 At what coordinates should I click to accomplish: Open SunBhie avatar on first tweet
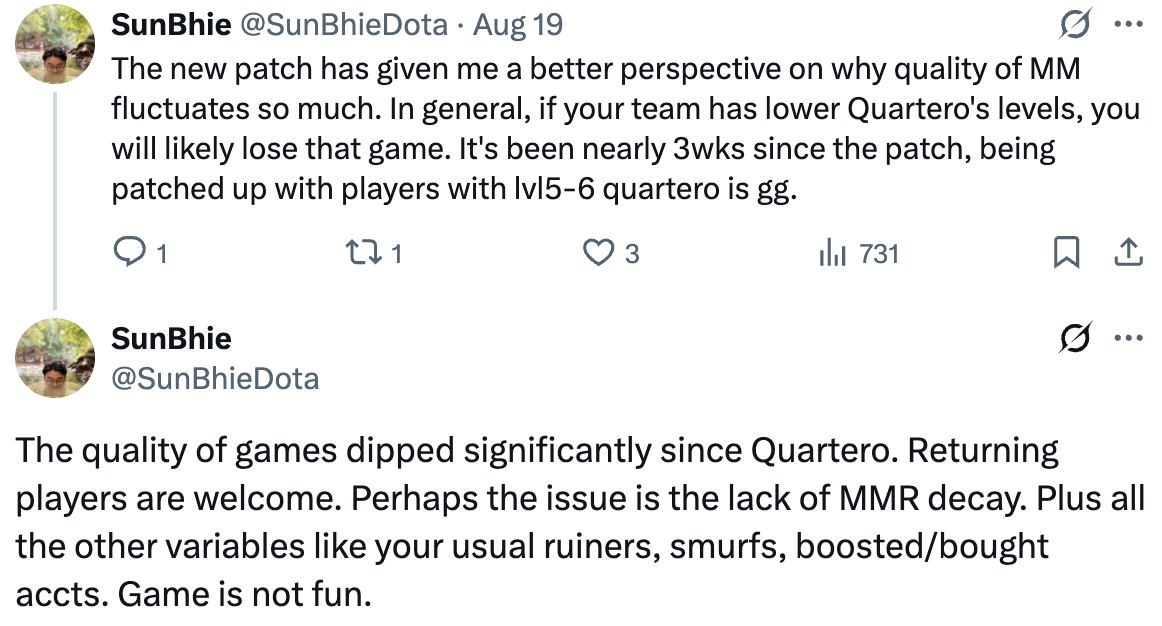point(55,44)
